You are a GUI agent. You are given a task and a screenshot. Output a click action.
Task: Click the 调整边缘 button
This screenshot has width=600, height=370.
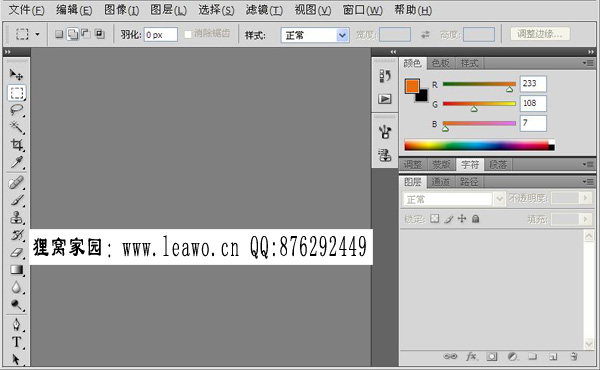click(x=540, y=34)
